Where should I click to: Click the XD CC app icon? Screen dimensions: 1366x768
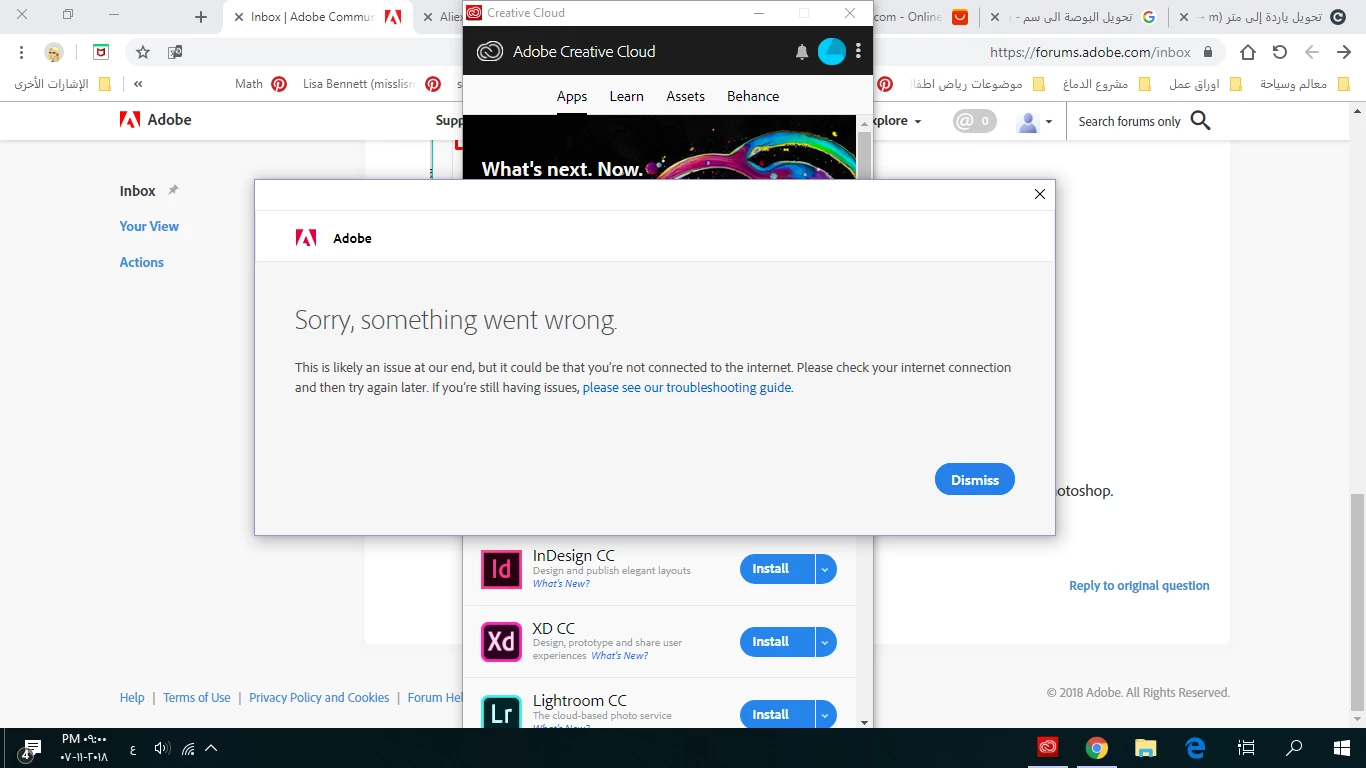point(501,642)
